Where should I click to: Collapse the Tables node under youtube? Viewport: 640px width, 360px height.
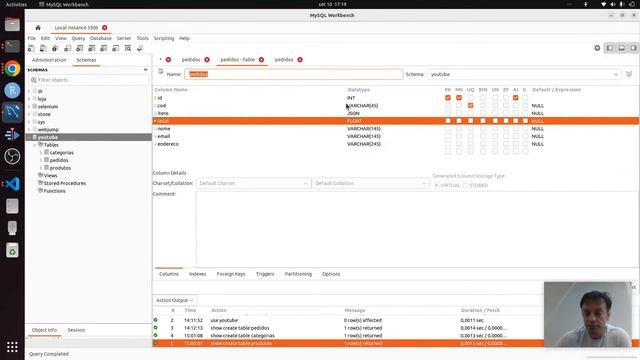pos(35,145)
